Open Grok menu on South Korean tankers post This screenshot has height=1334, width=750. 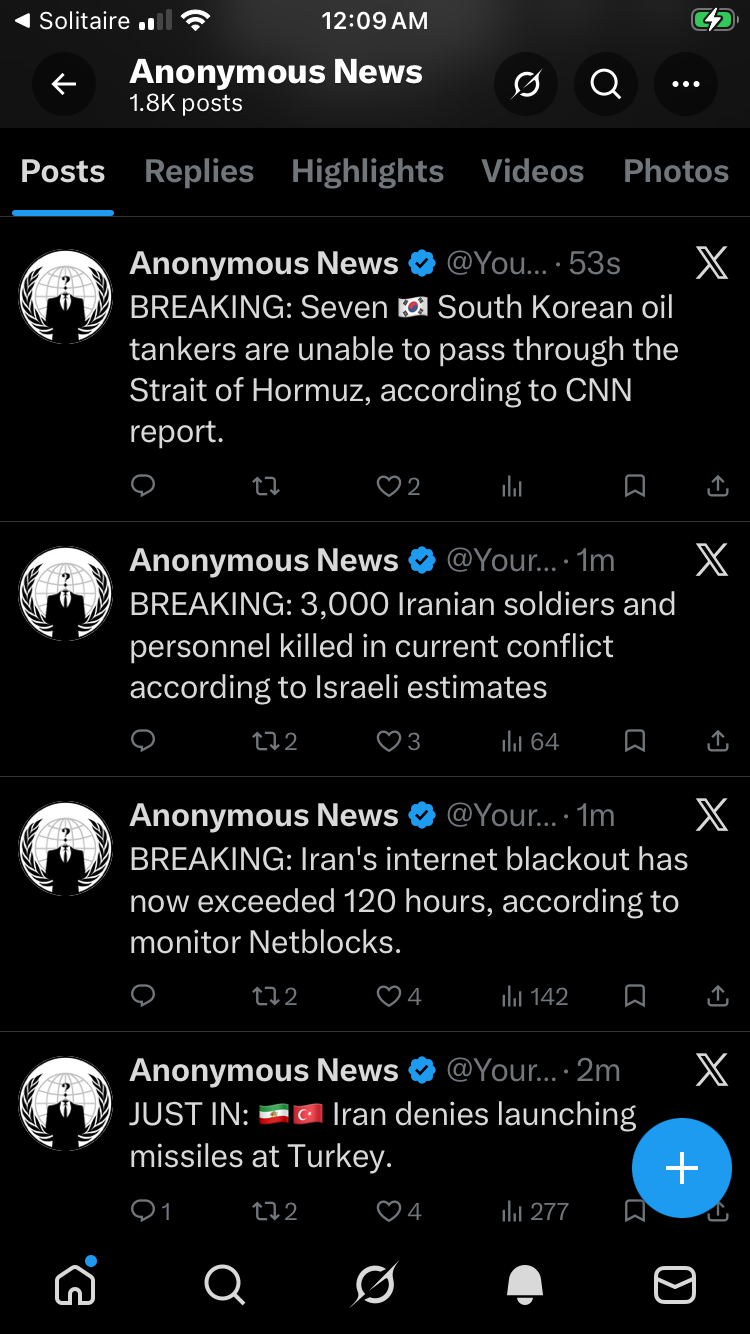point(711,264)
